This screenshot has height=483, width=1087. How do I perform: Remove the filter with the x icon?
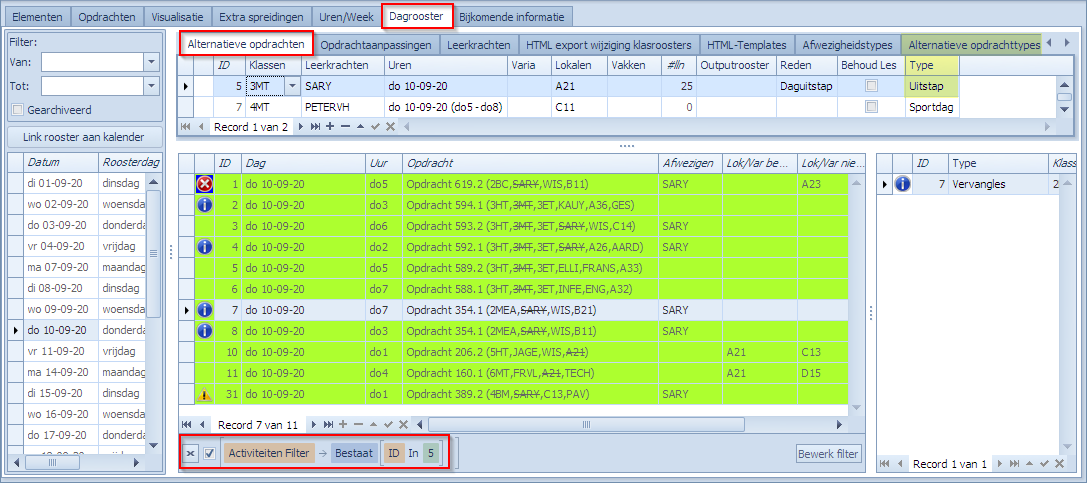coord(191,453)
